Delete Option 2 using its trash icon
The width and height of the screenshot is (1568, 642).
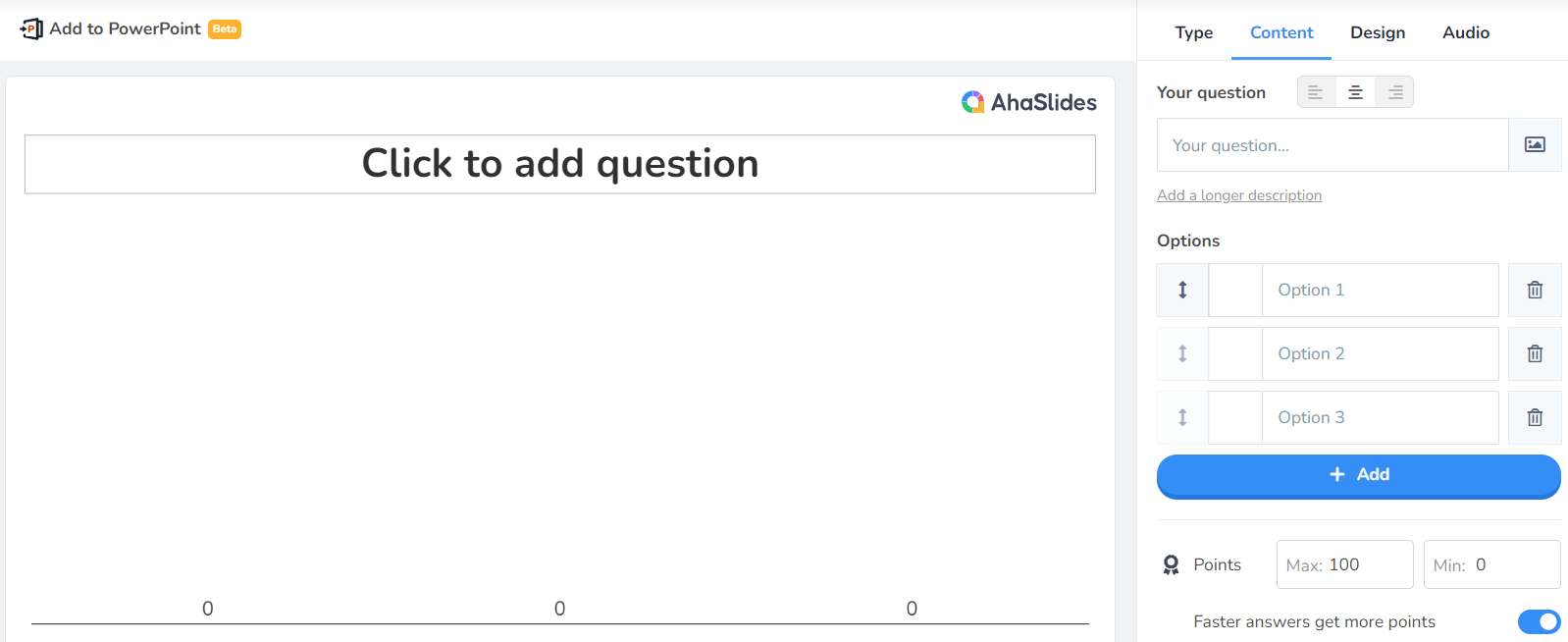[1534, 353]
